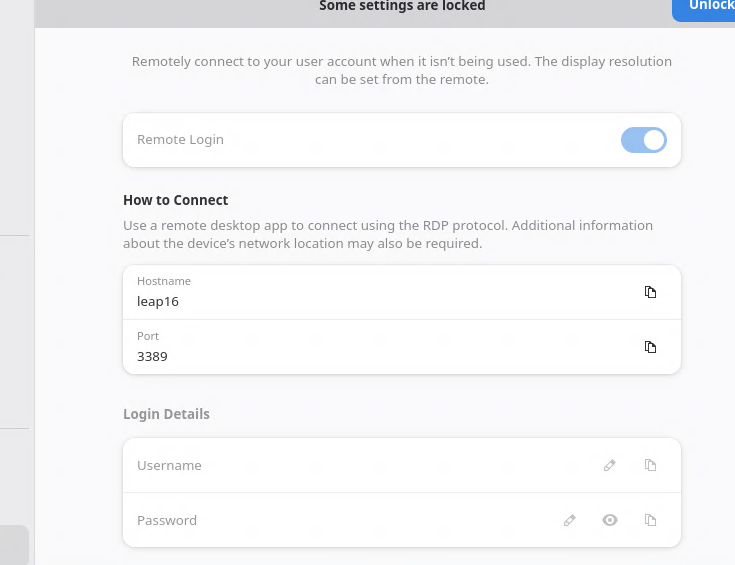735x565 pixels.
Task: Click the "Login Details" section heading
Action: click(x=166, y=414)
